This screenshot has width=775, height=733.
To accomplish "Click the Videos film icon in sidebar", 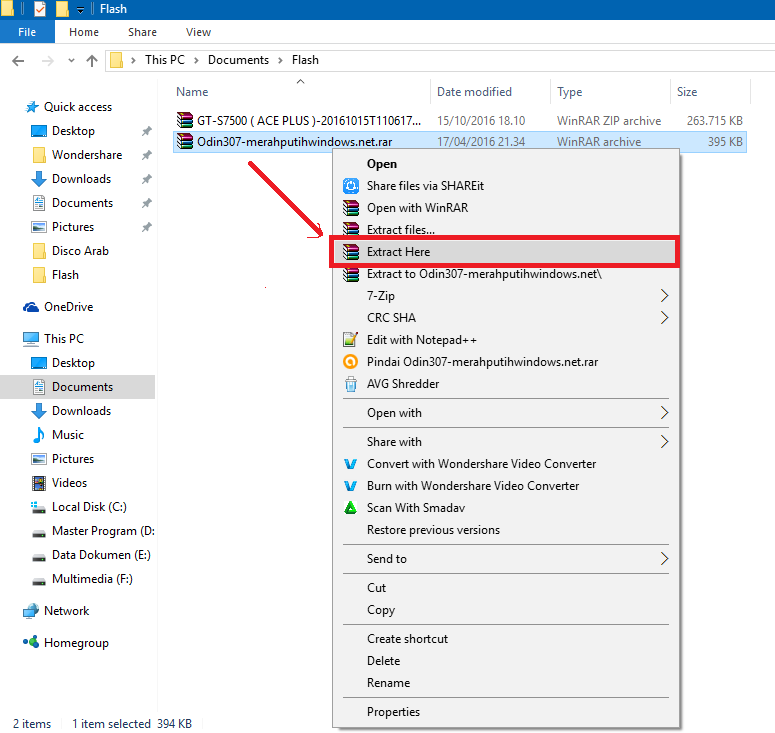I will (x=39, y=483).
